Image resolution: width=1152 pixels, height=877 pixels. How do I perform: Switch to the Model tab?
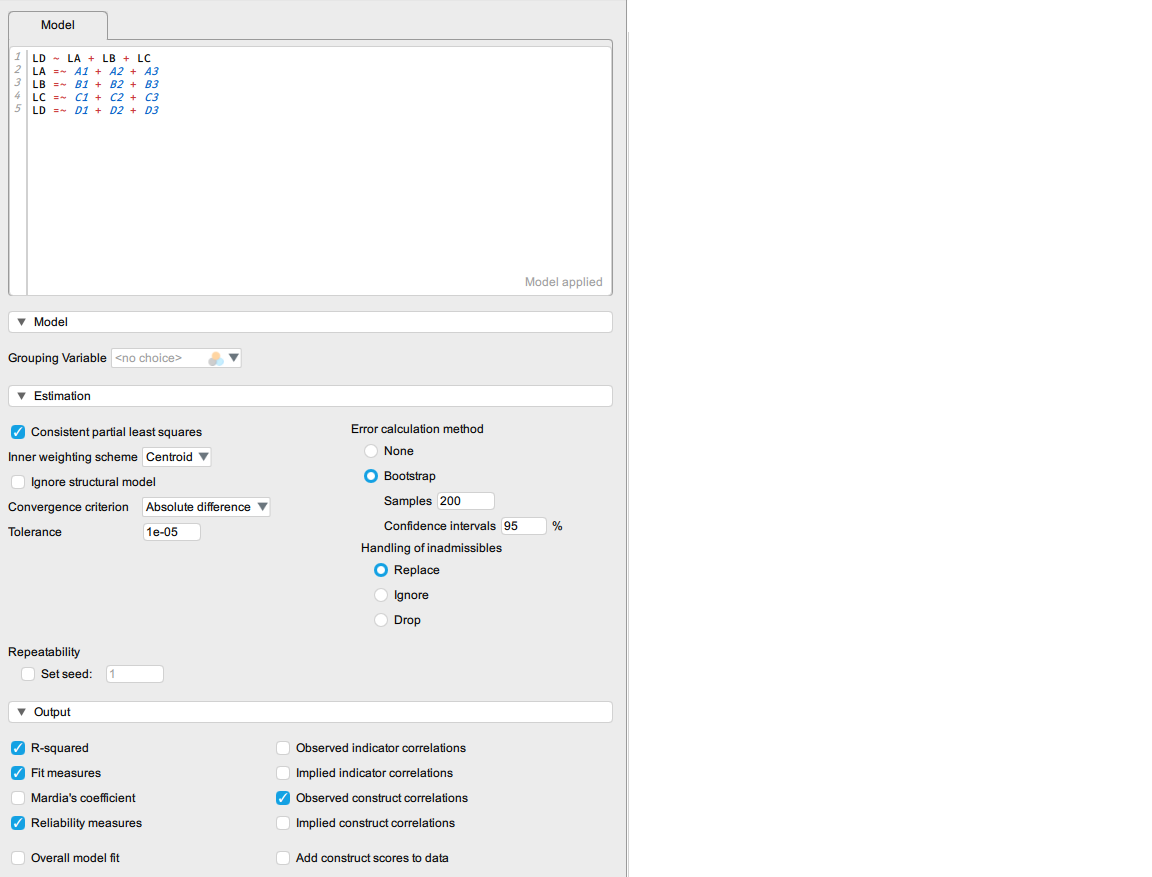pos(57,25)
